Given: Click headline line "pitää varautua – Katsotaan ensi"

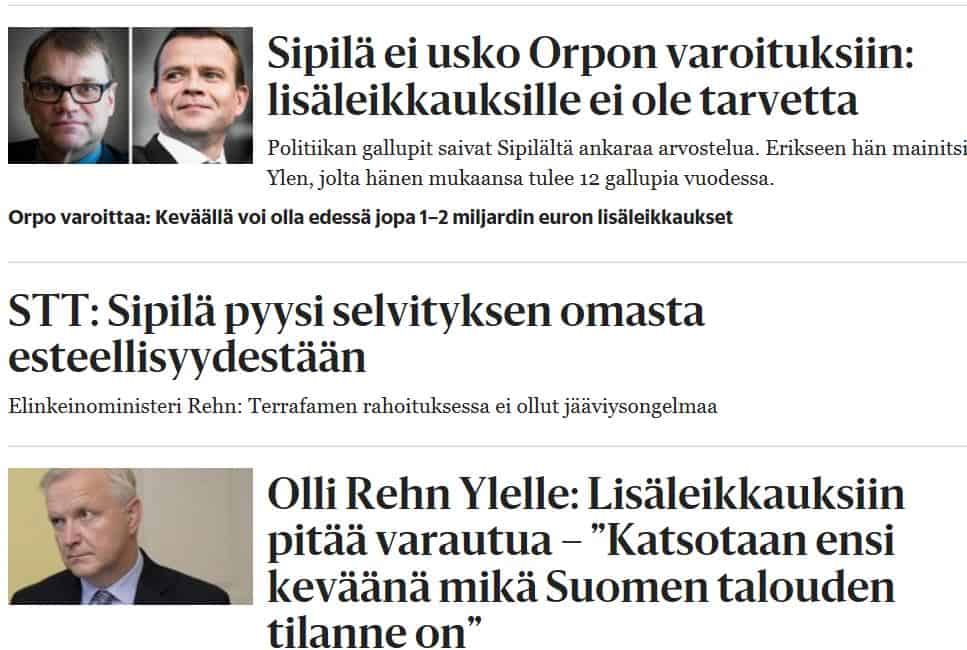Looking at the screenshot, I should 580,541.
